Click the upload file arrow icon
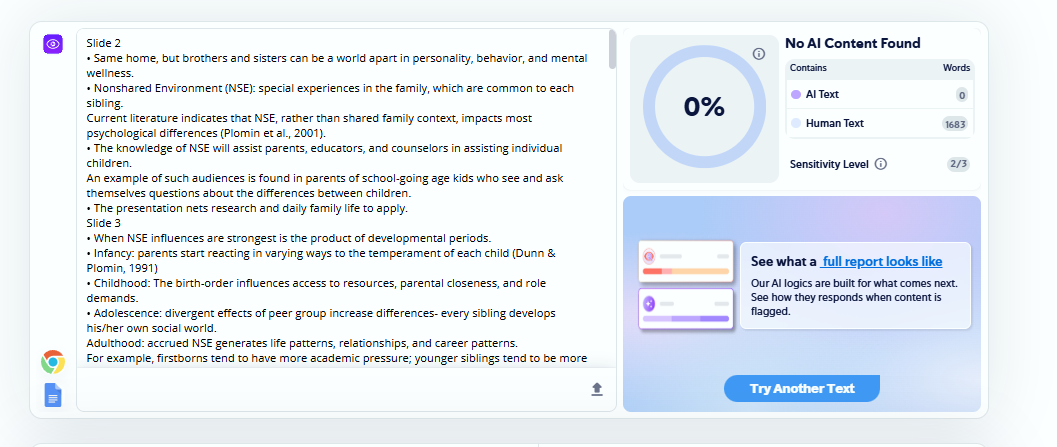 coord(597,389)
